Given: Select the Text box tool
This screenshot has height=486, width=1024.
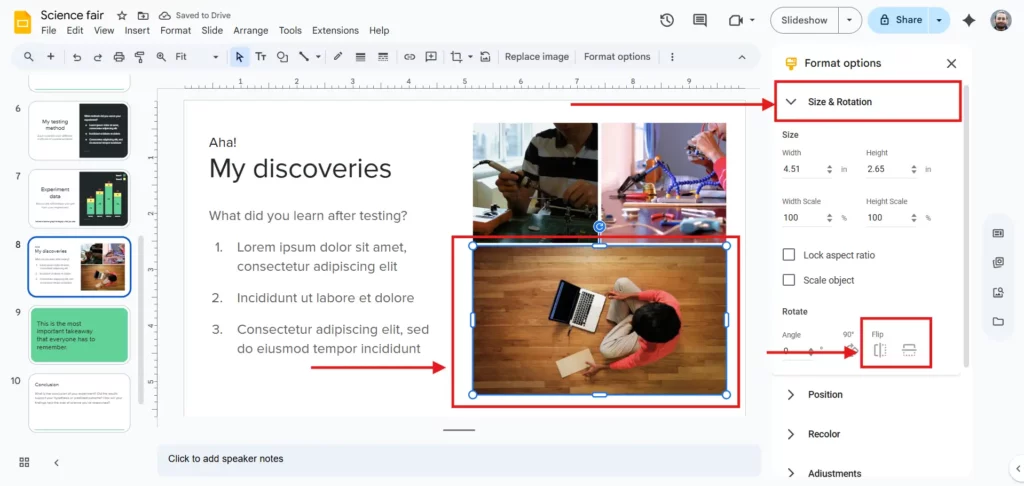Looking at the screenshot, I should (x=261, y=57).
